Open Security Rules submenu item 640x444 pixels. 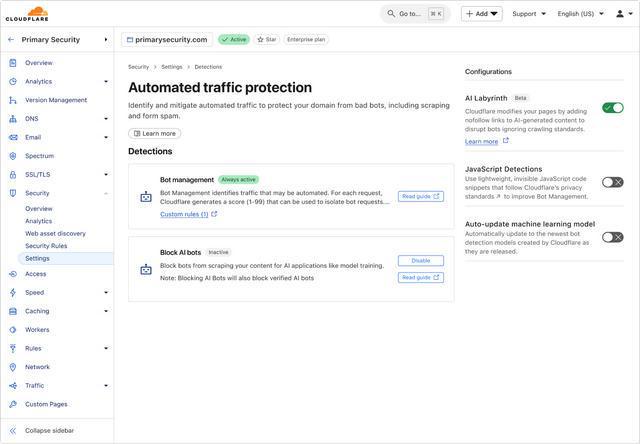click(46, 246)
